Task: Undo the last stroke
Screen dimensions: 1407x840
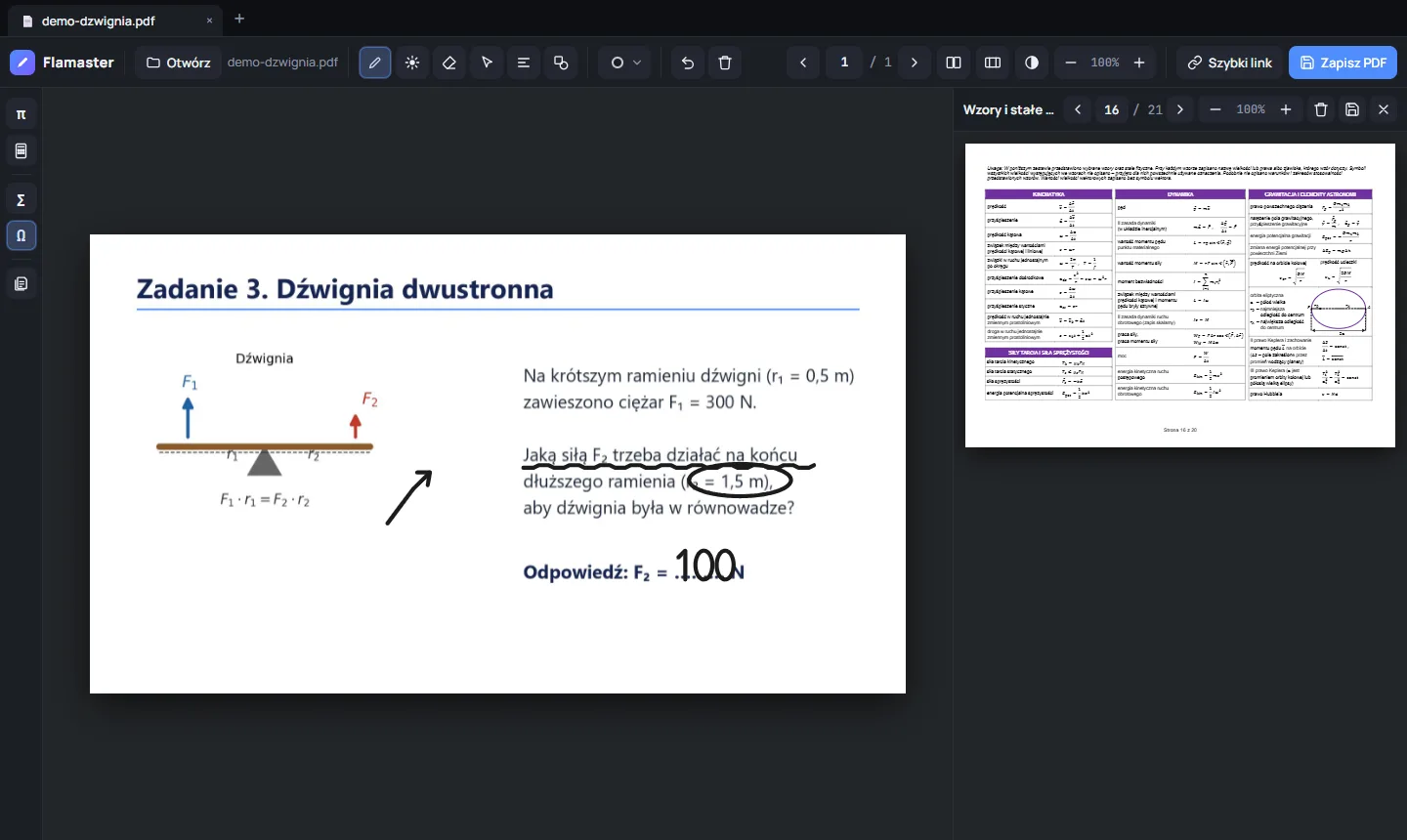Action: 688,63
